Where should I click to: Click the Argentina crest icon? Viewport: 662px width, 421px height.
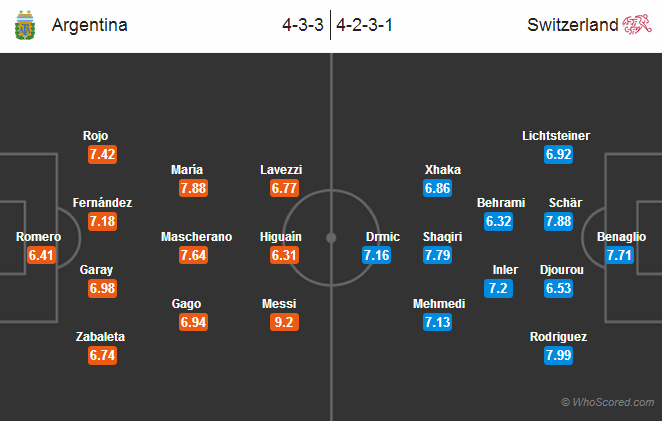[24, 26]
